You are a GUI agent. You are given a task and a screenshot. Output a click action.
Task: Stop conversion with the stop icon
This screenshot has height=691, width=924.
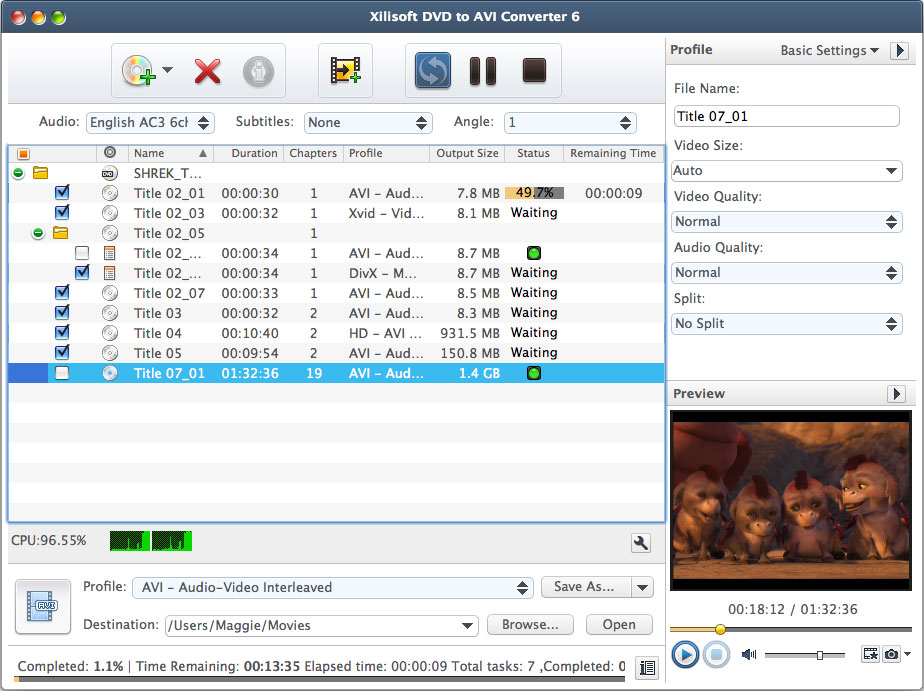point(533,71)
